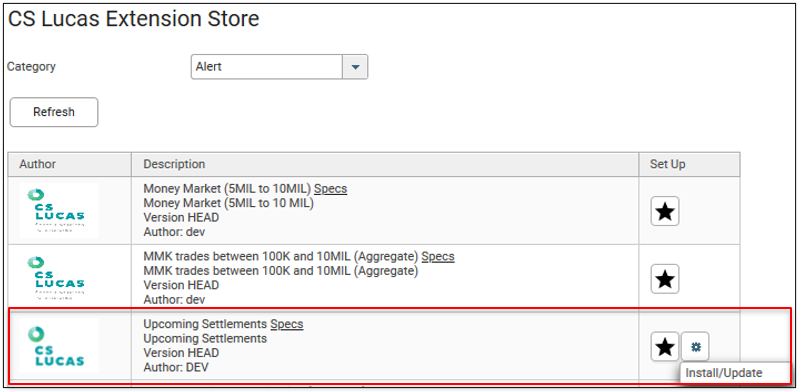Click gear icon beside Upcoming Settlements star
This screenshot has width=800, height=392.
696,347
